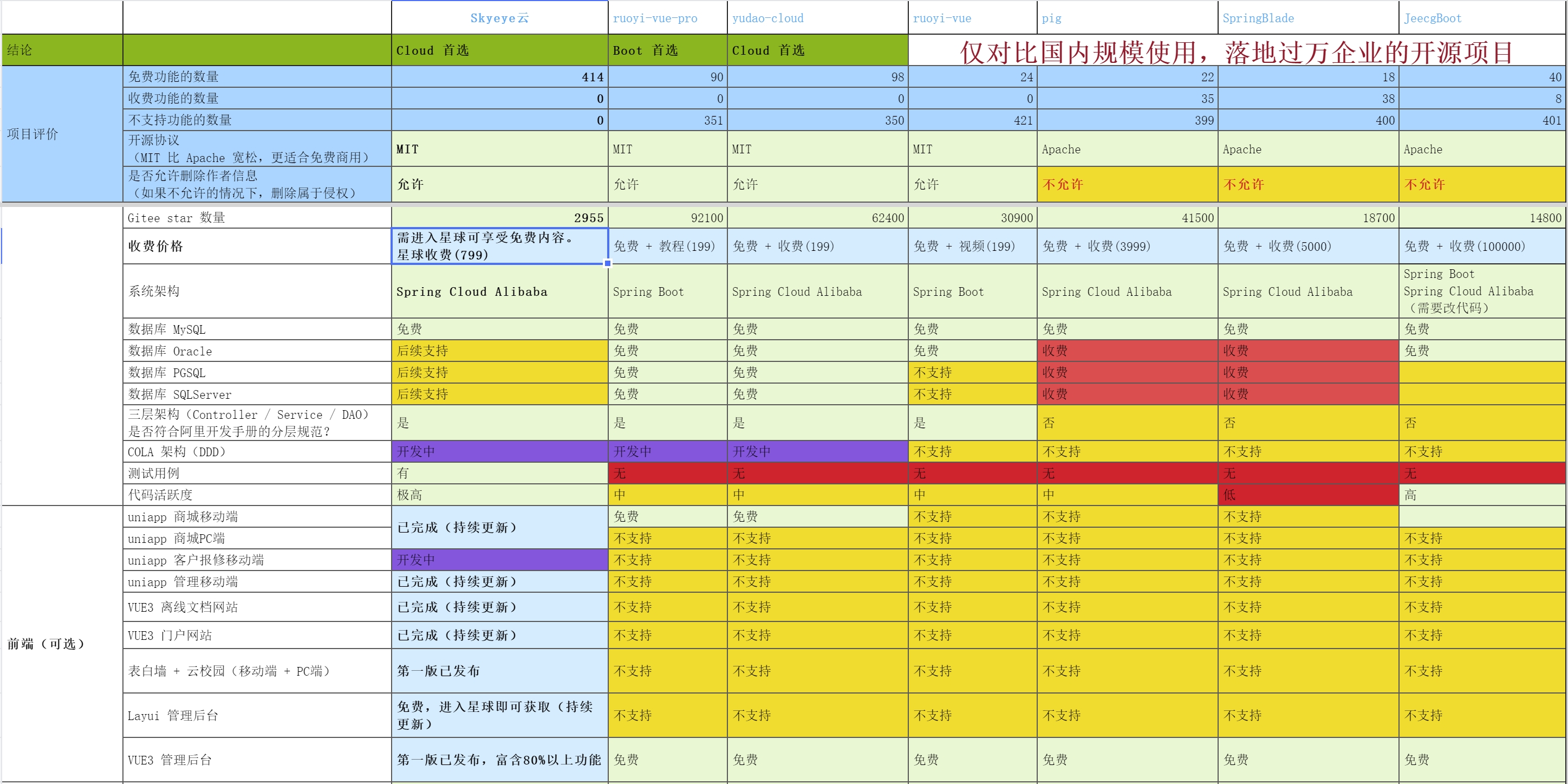Select the uniapp 商城PC端 row label
The image size is (1568, 784).
257,538
